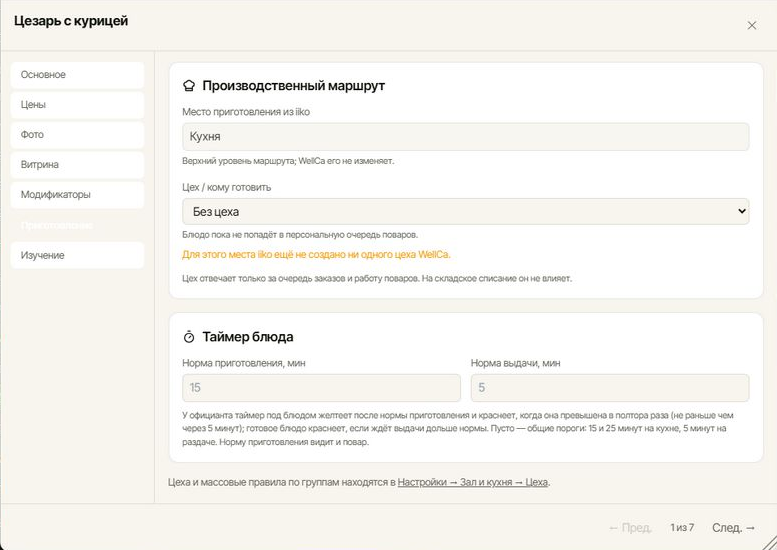
Task: Click the Производственный маршрут heading
Action: point(293,86)
